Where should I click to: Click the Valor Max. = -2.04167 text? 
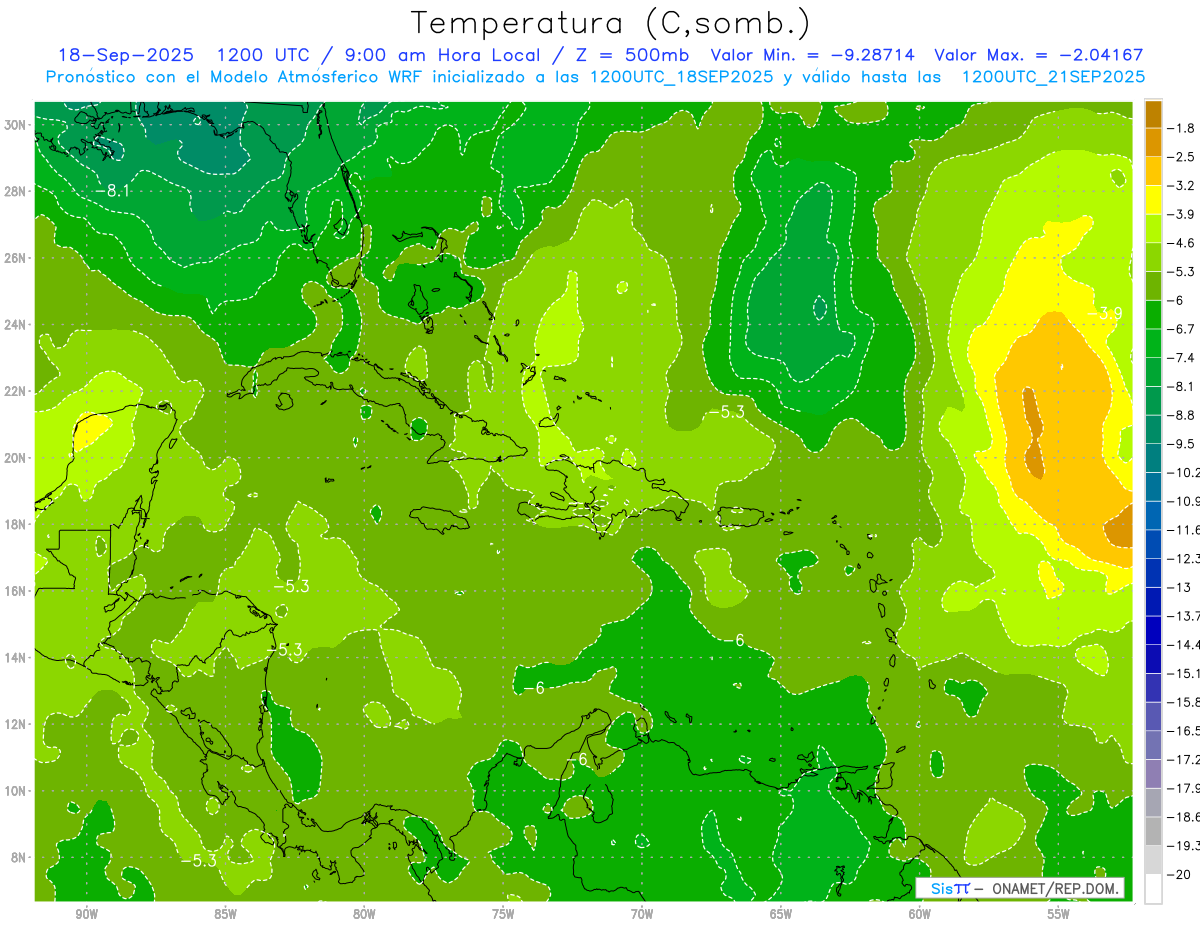(x=1038, y=55)
